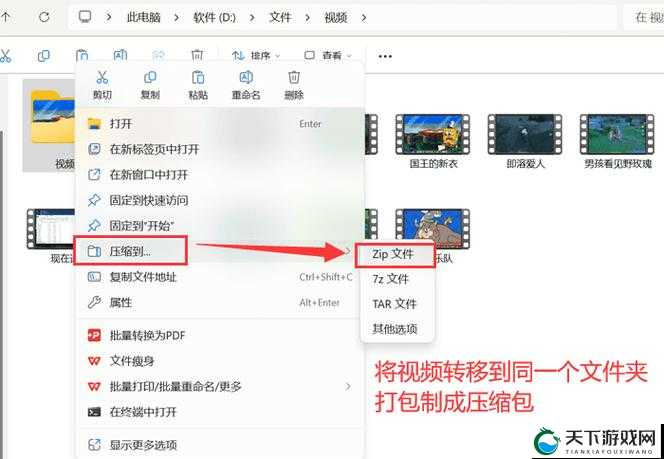
Task: Click the search box at top right
Action: coord(644,17)
